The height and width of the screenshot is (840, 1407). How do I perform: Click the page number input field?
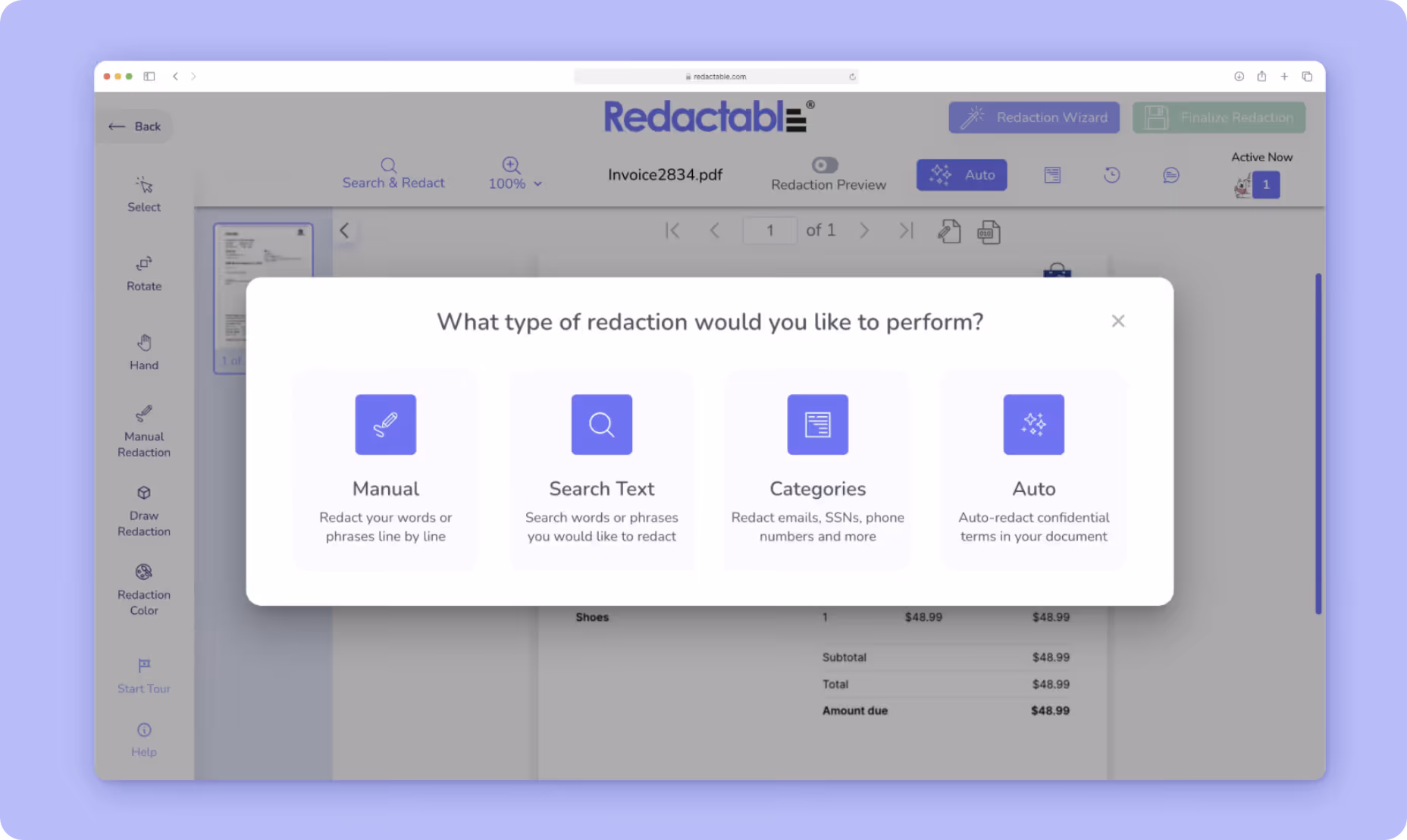[x=769, y=230]
